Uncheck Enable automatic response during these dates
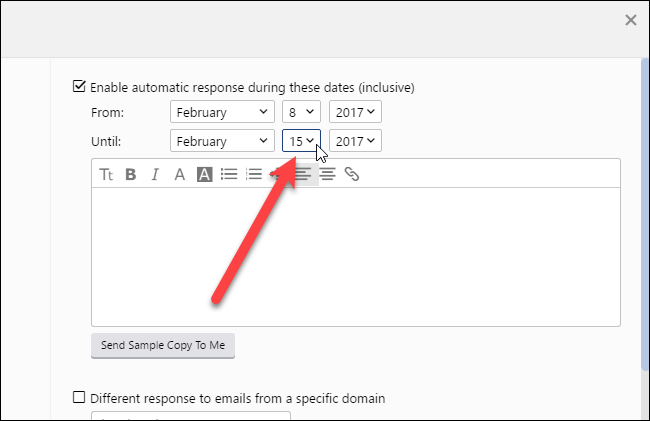 click(79, 87)
